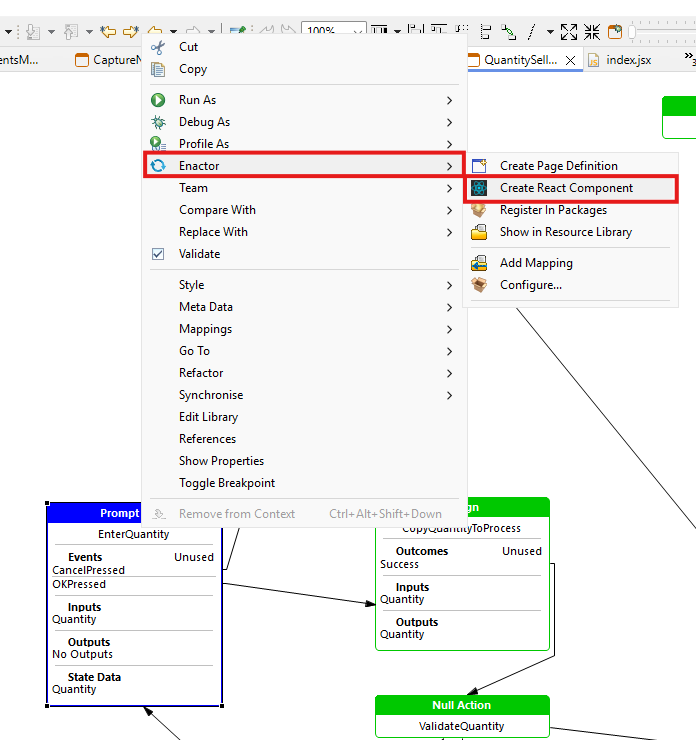The image size is (696, 740).
Task: Toggle the Validate checkbox
Action: pos(157,254)
